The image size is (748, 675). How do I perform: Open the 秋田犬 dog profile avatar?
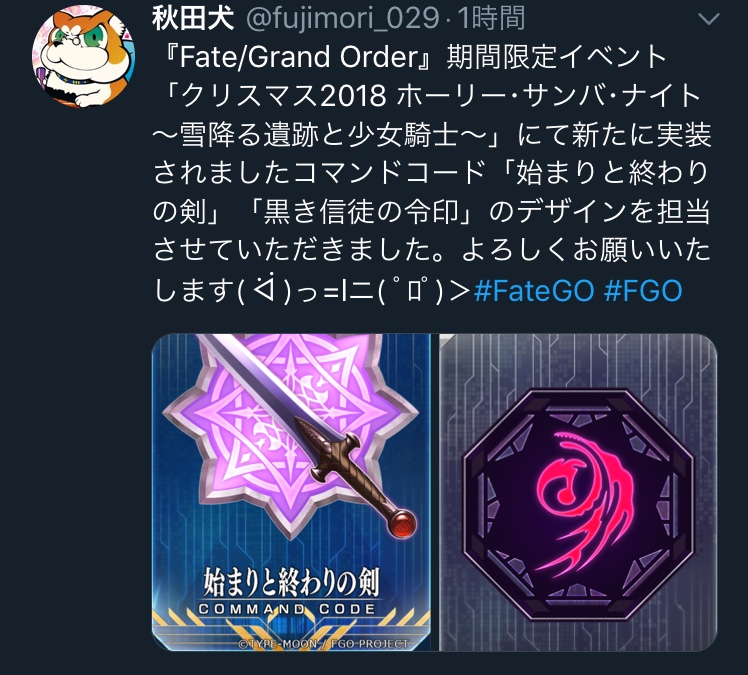click(83, 56)
